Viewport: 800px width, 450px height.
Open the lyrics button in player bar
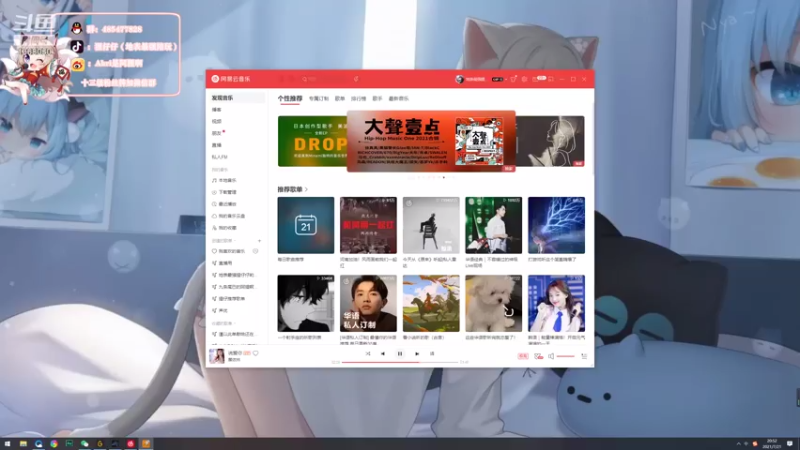tap(432, 354)
